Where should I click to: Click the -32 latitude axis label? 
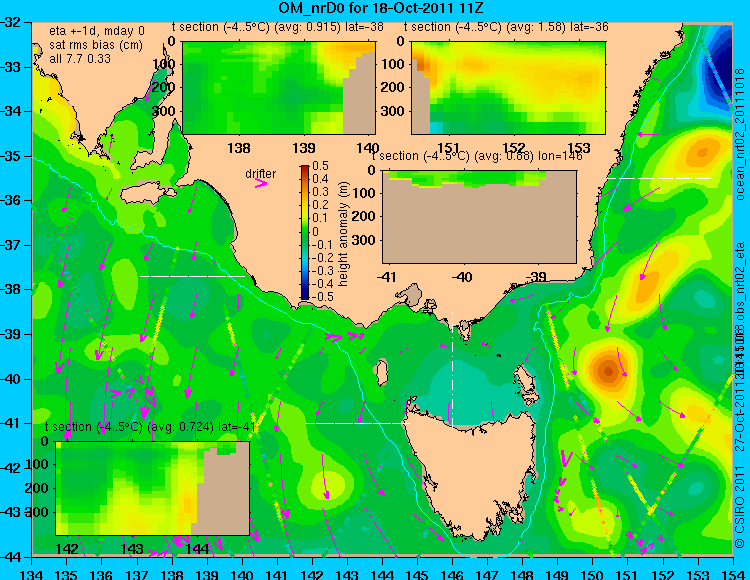(x=11, y=22)
